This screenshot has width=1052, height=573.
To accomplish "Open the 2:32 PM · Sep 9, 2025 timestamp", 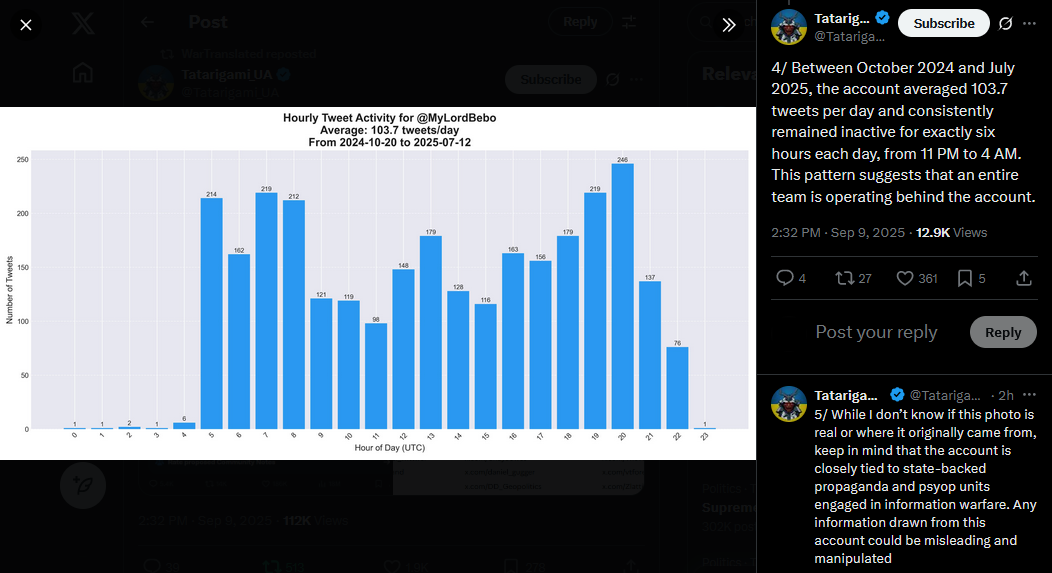I will (x=838, y=233).
